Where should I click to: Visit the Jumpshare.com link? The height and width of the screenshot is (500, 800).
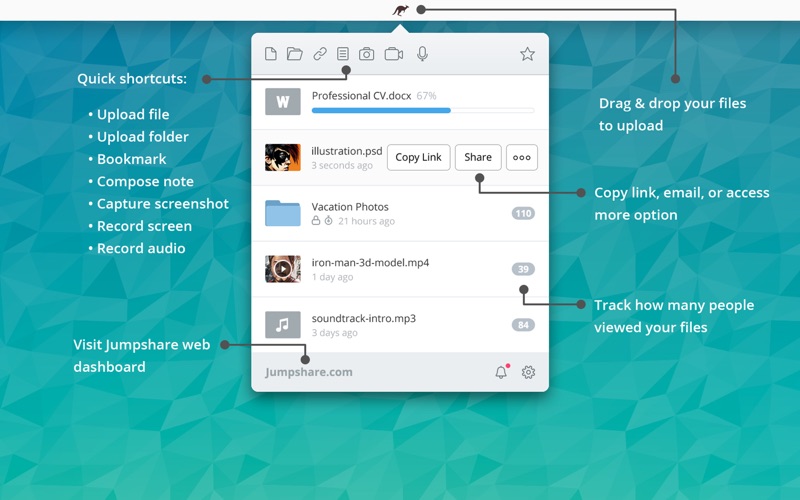309,372
